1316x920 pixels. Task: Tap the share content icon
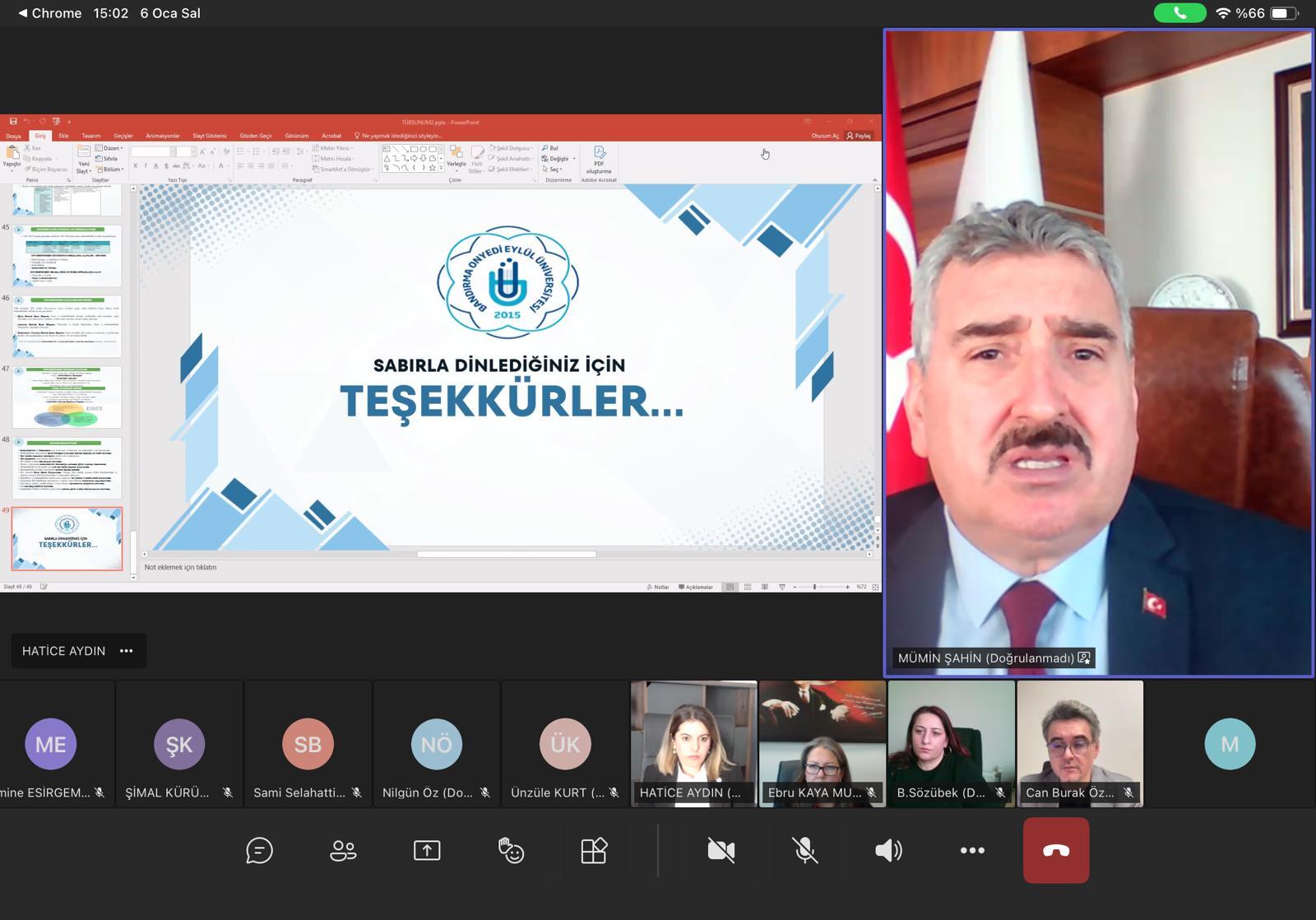click(427, 850)
